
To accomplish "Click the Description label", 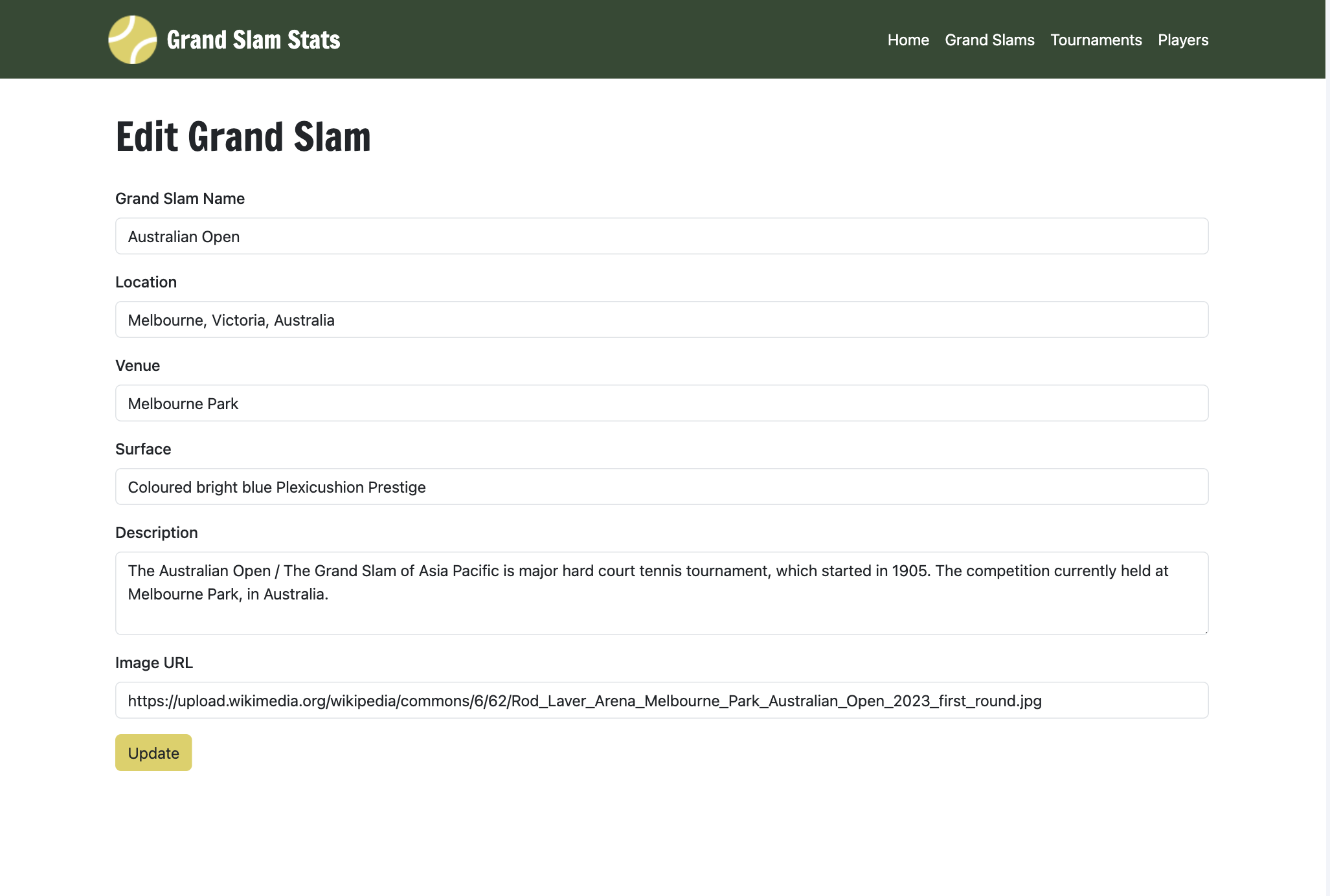I will pos(157,532).
